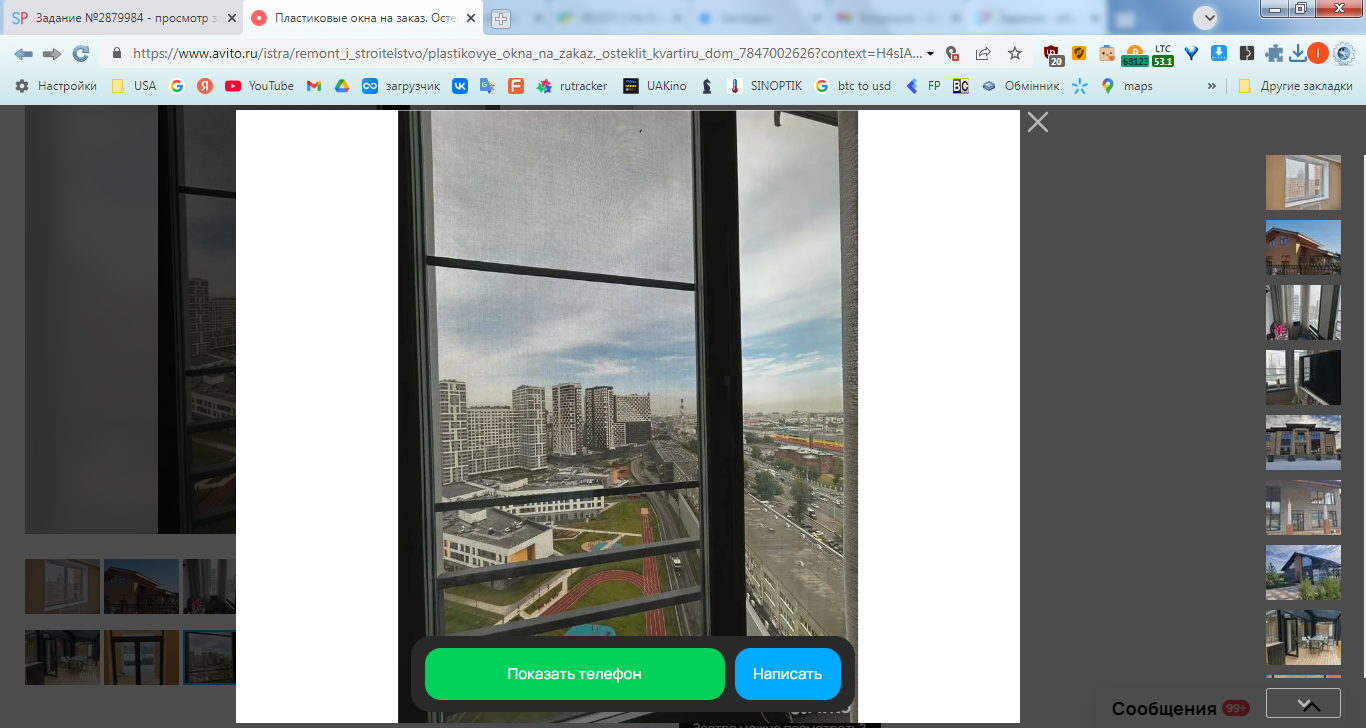Open the Gmail bookmark icon
This screenshot has width=1366, height=728.
[x=314, y=86]
